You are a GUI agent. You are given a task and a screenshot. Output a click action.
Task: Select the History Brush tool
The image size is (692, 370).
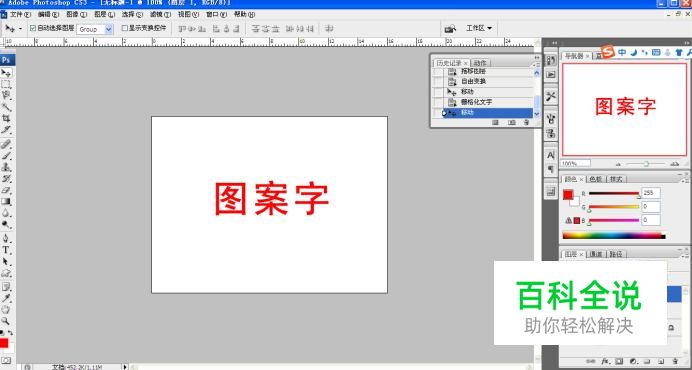click(x=6, y=179)
